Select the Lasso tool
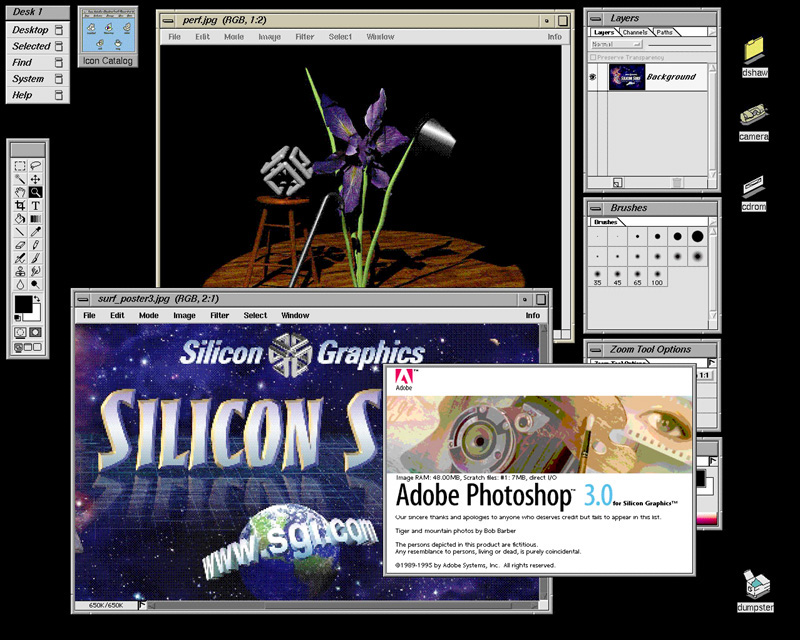Screen dimensions: 800x640 pyautogui.click(x=36, y=166)
